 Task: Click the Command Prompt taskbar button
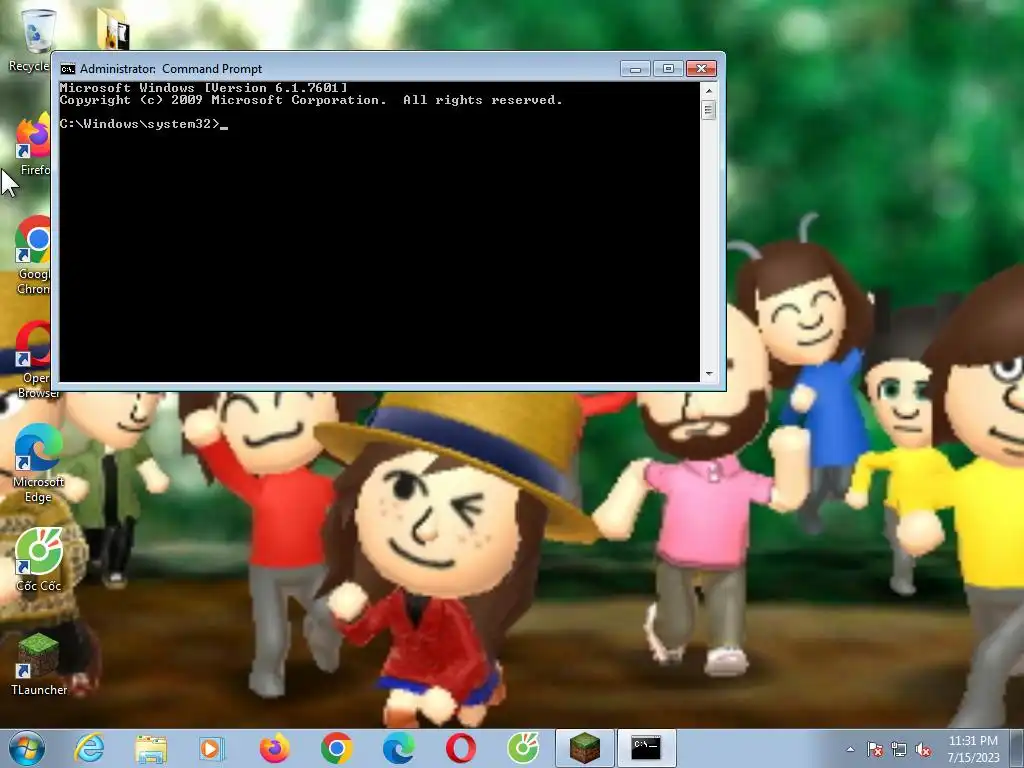click(647, 748)
